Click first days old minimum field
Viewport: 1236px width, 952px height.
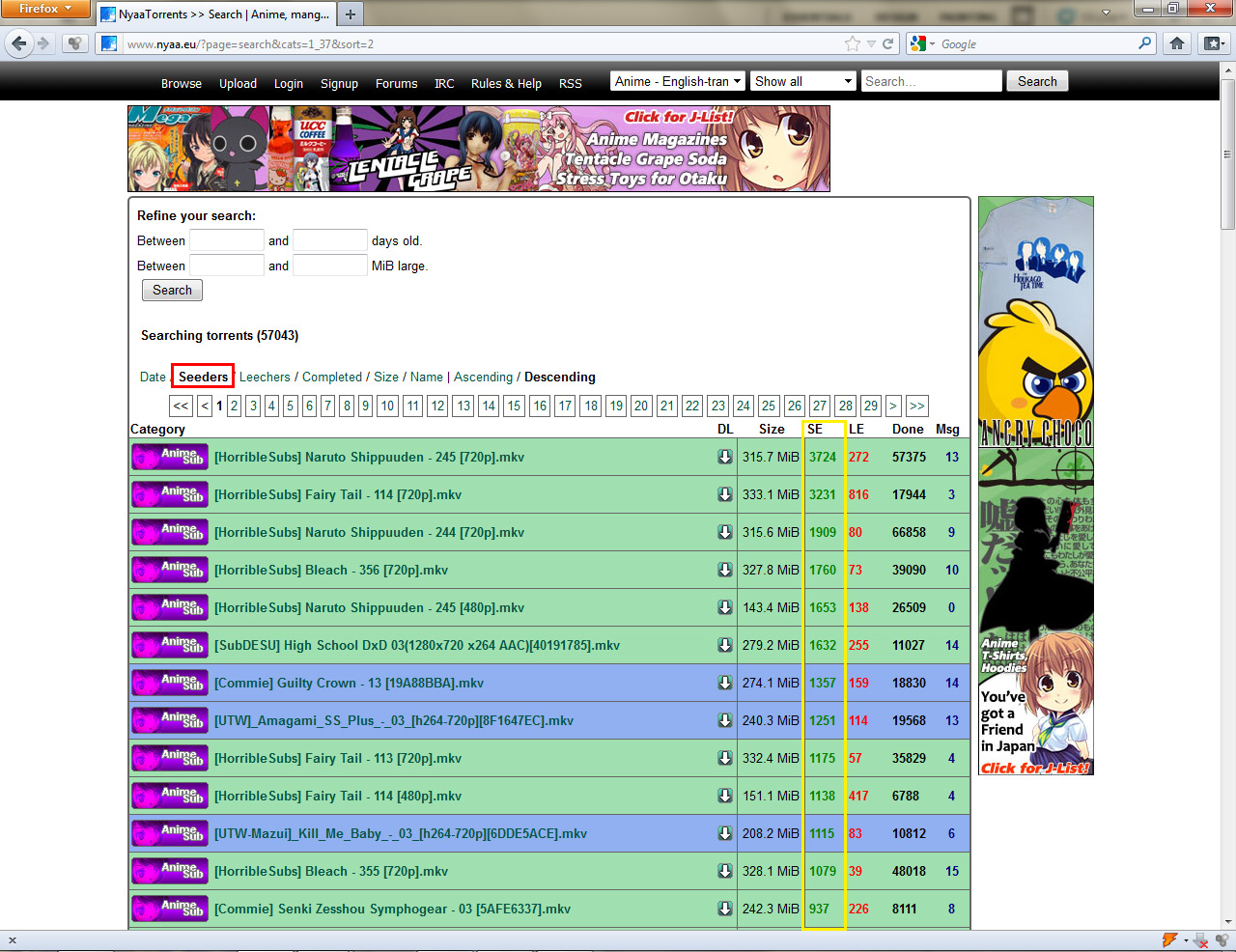tap(227, 240)
